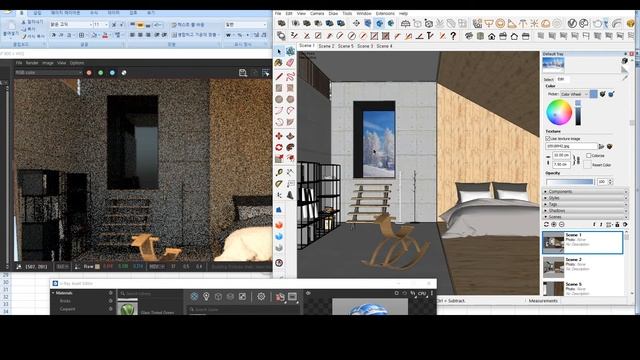Toggle the Colorize checkbox
640x360 pixels.
pyautogui.click(x=589, y=156)
